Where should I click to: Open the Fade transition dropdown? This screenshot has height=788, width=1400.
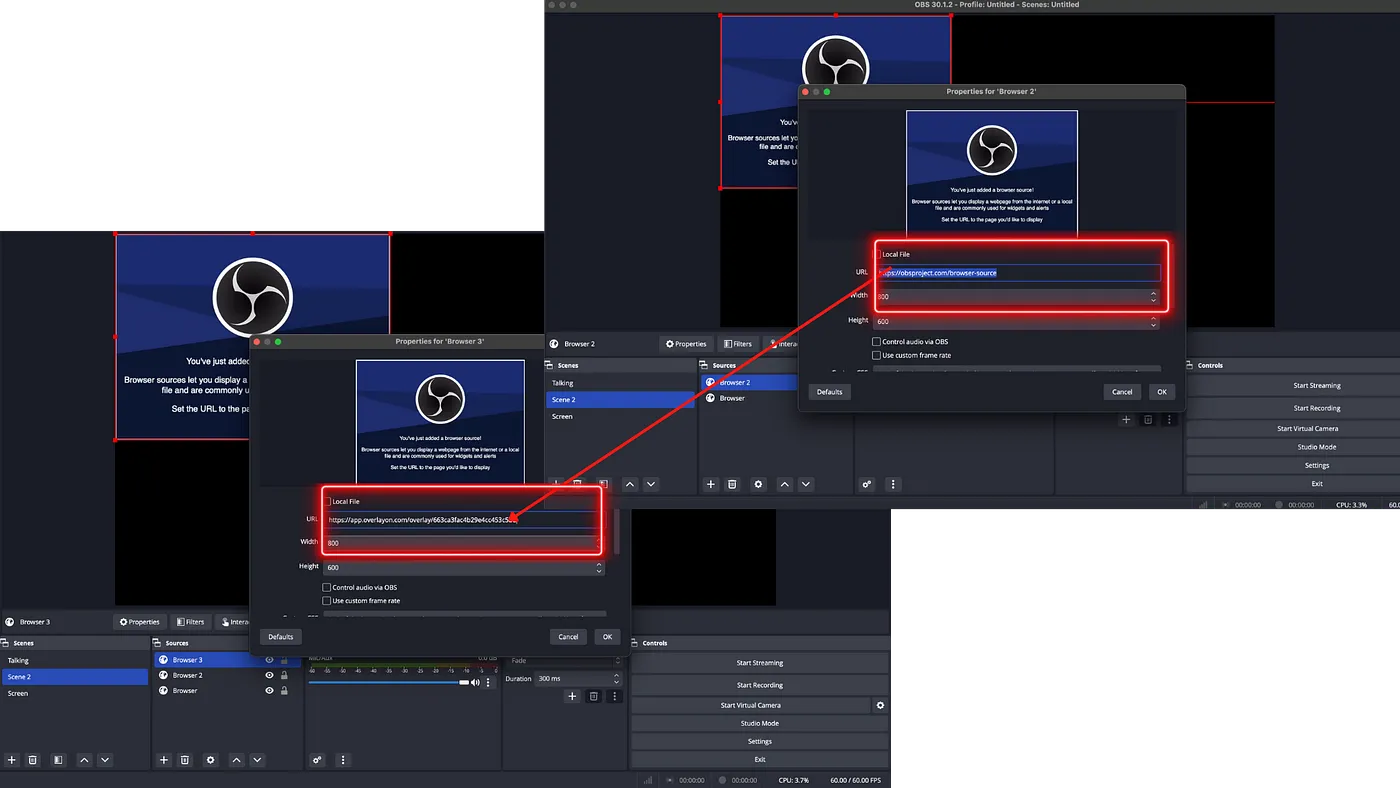coord(565,661)
